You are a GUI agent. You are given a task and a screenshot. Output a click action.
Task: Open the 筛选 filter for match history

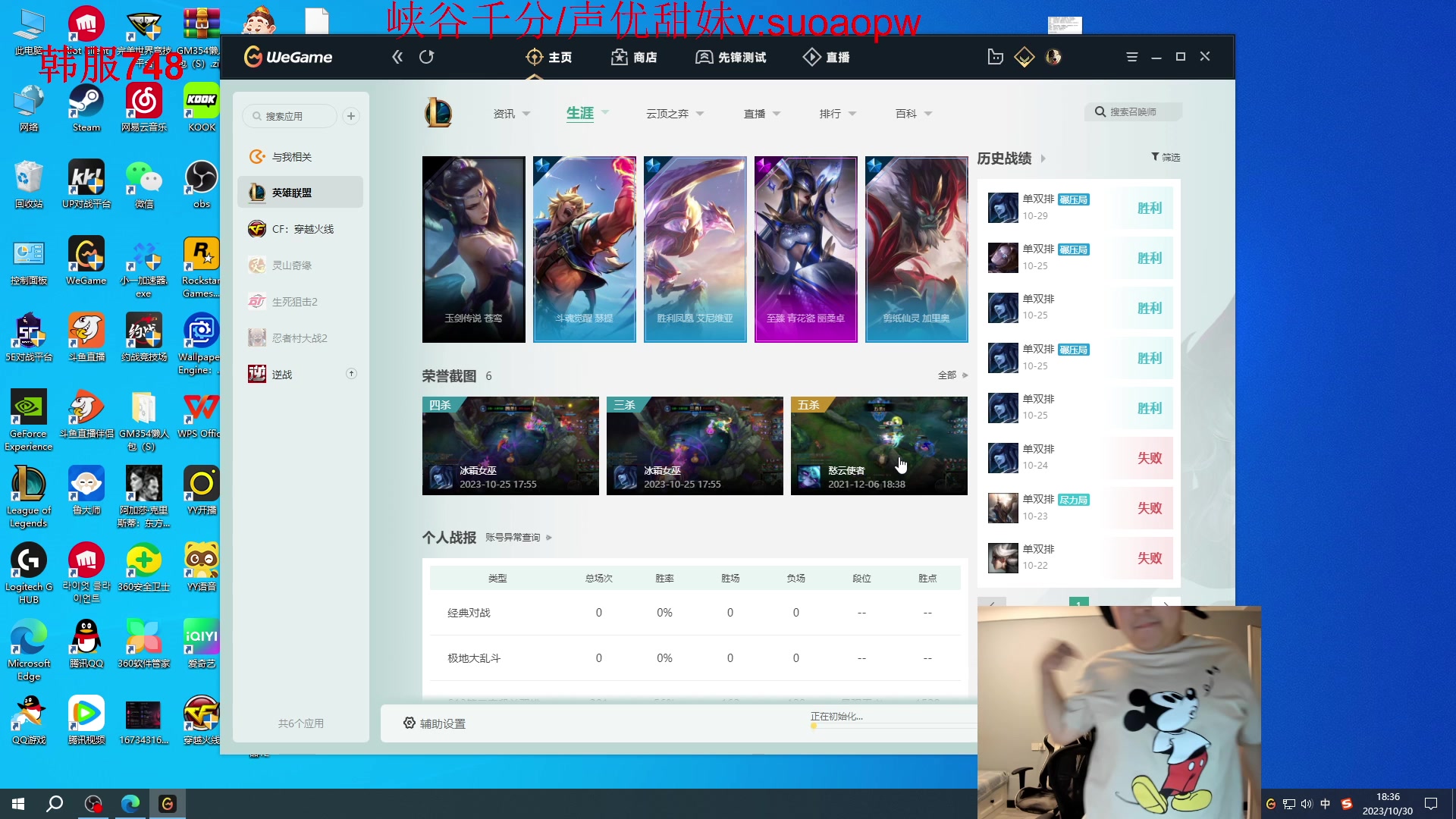click(1166, 157)
